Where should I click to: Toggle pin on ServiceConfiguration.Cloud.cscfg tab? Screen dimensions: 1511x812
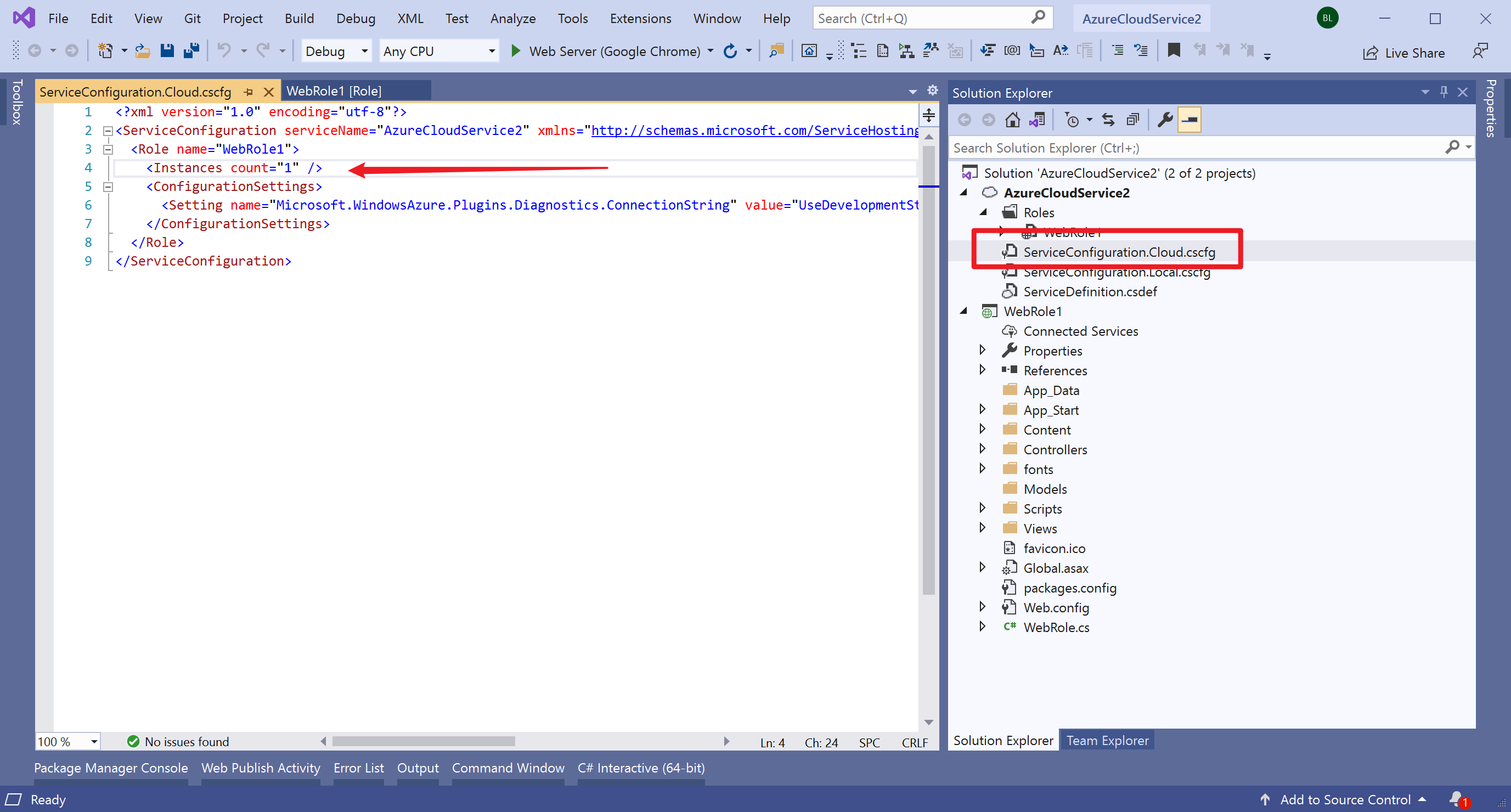coord(249,92)
